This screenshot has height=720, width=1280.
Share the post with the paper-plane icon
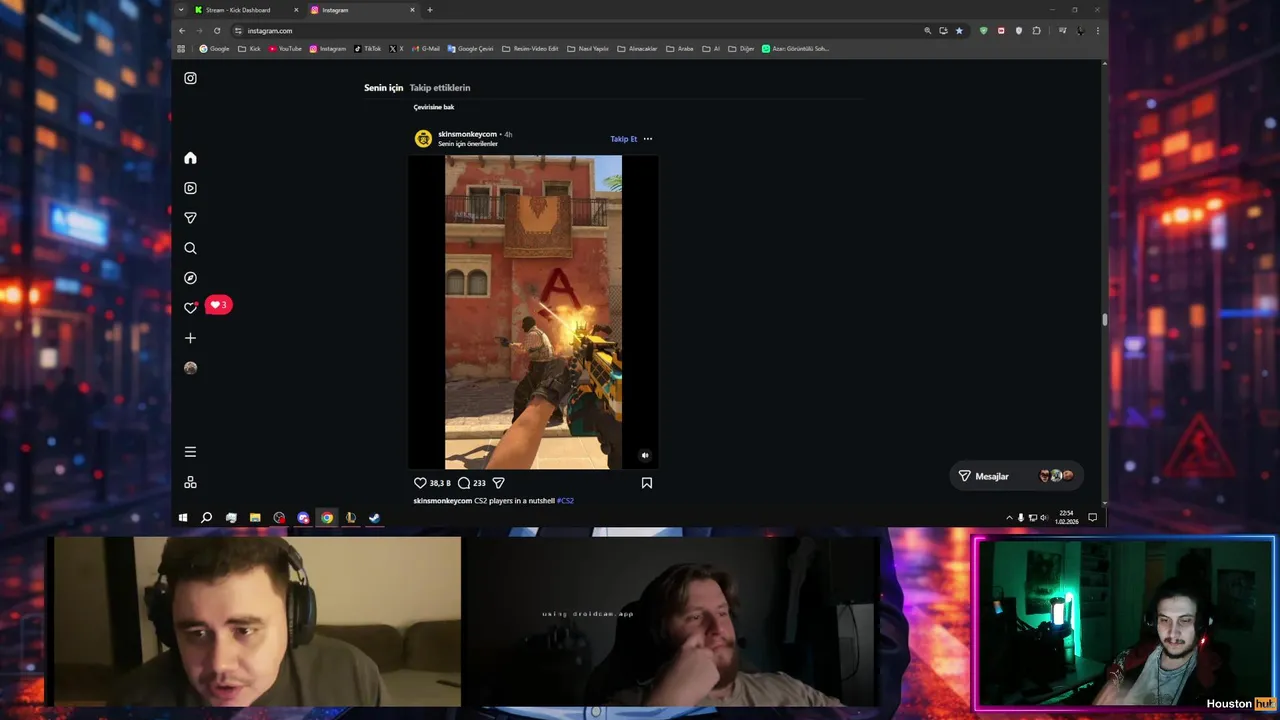click(x=498, y=483)
